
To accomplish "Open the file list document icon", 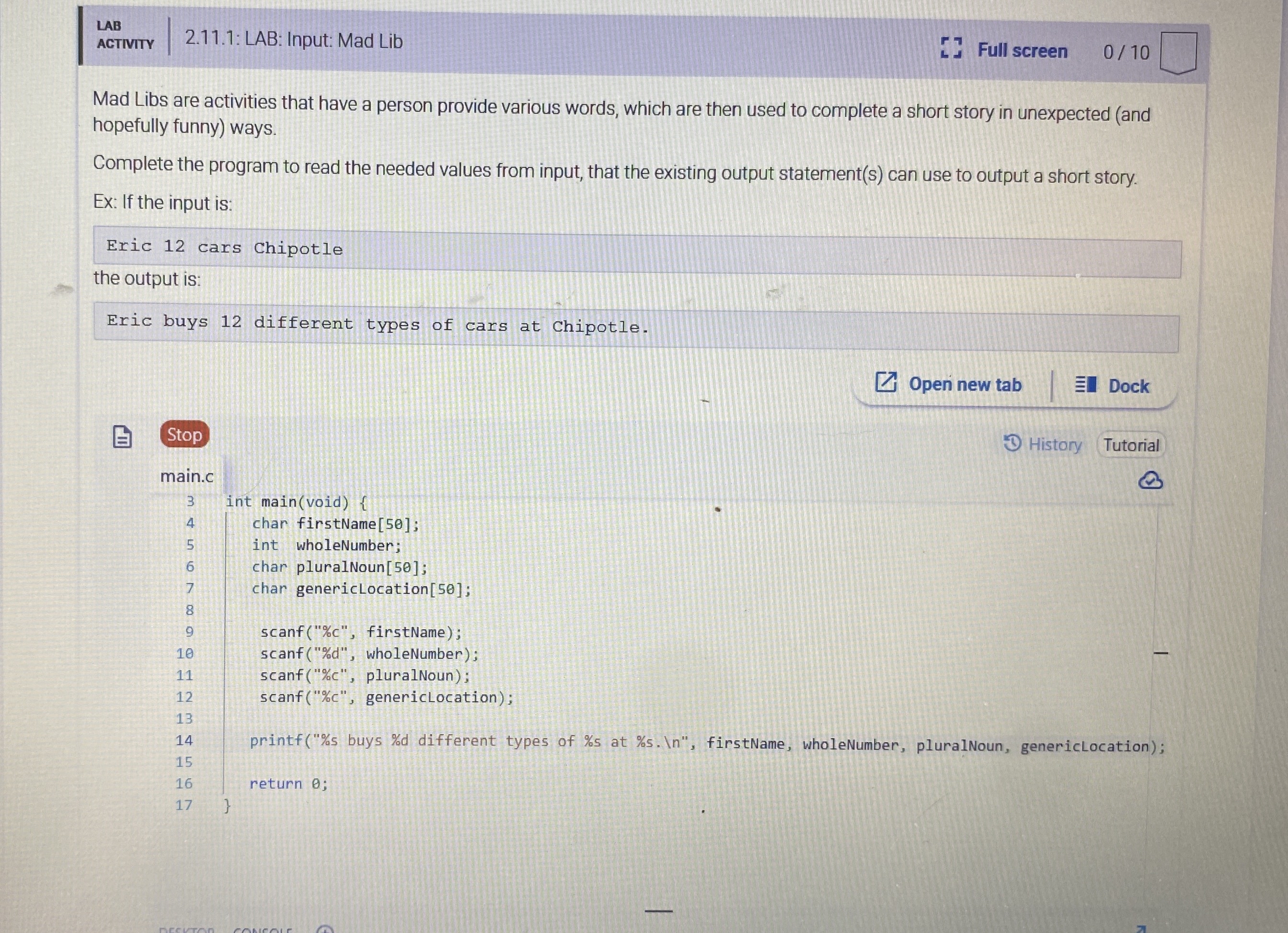I will [122, 436].
